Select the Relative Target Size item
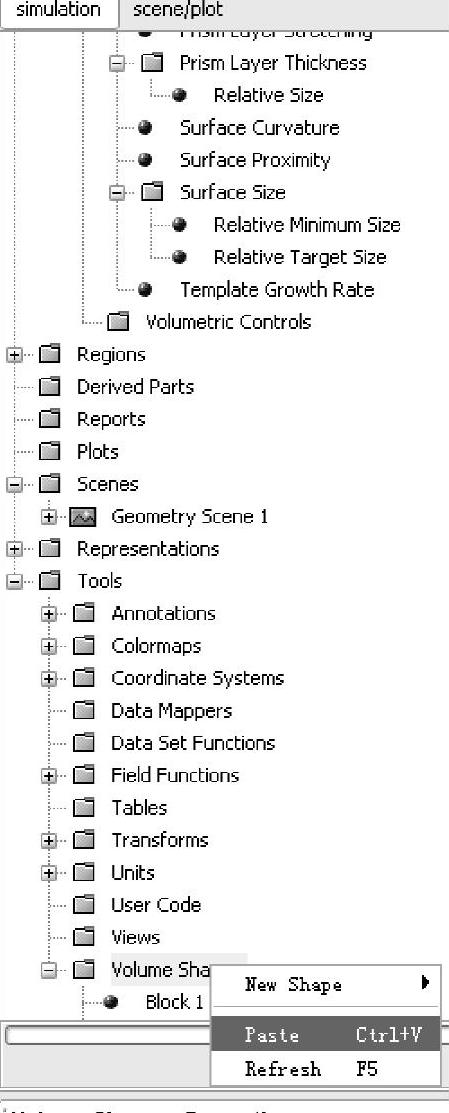 [x=300, y=258]
